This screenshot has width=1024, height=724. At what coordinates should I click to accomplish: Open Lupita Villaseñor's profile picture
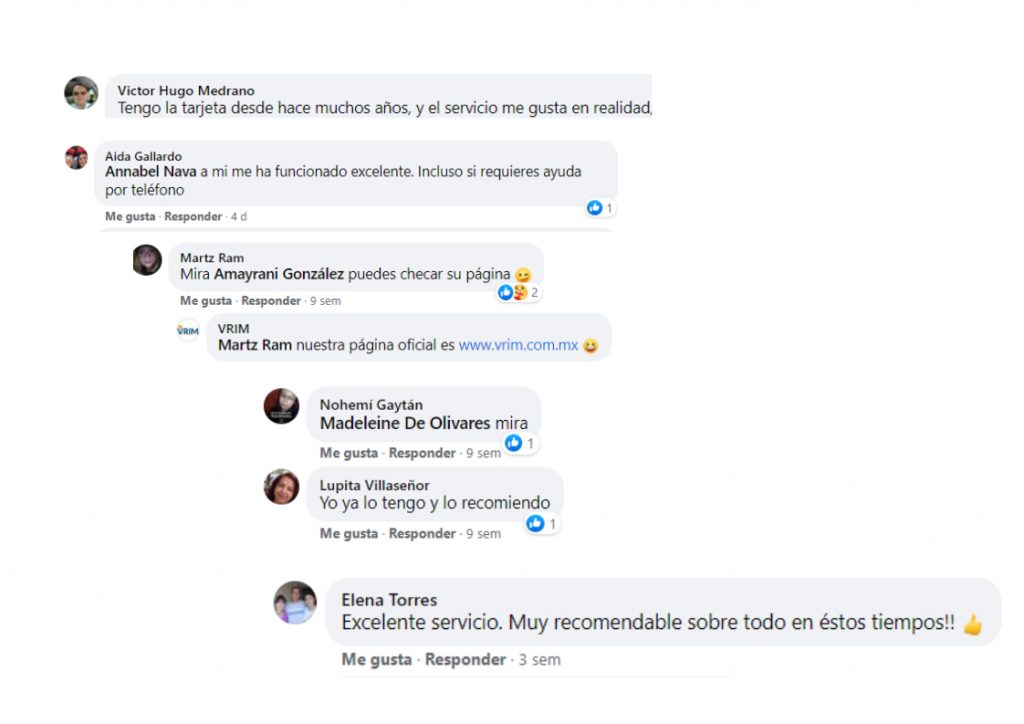[281, 486]
